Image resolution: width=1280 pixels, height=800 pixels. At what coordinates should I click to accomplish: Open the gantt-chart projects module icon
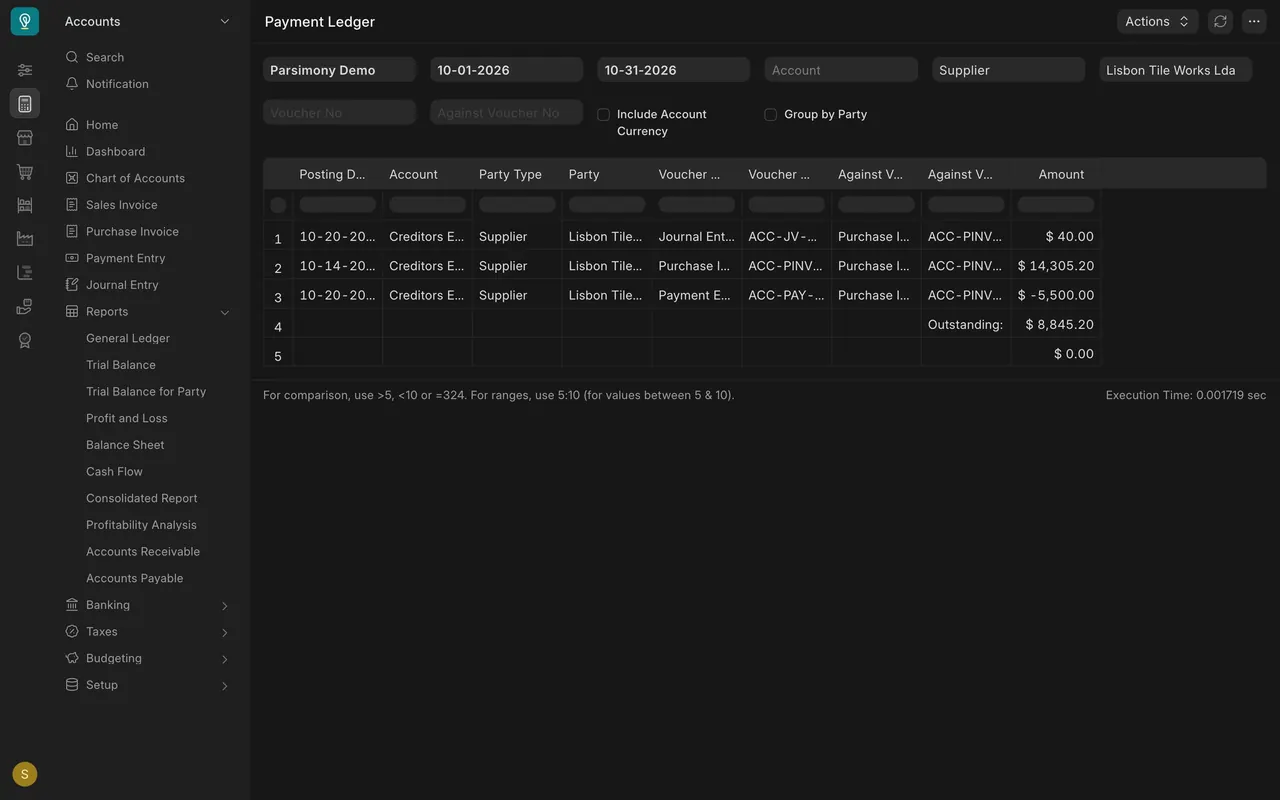[x=25, y=273]
